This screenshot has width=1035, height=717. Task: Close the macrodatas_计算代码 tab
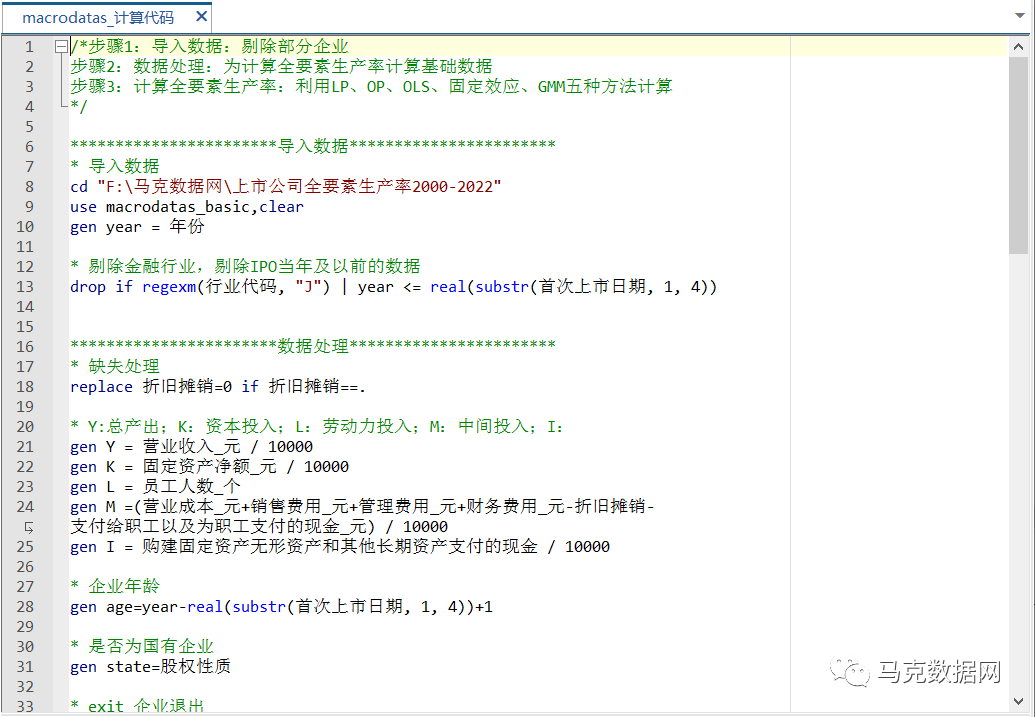coord(201,17)
